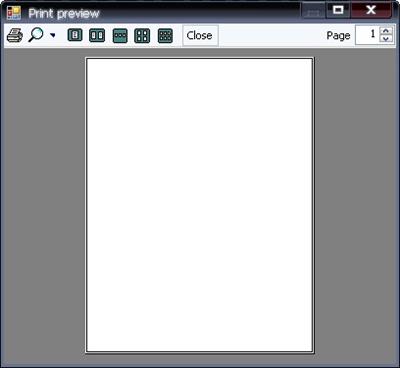Click the printer icon to print

click(x=15, y=35)
